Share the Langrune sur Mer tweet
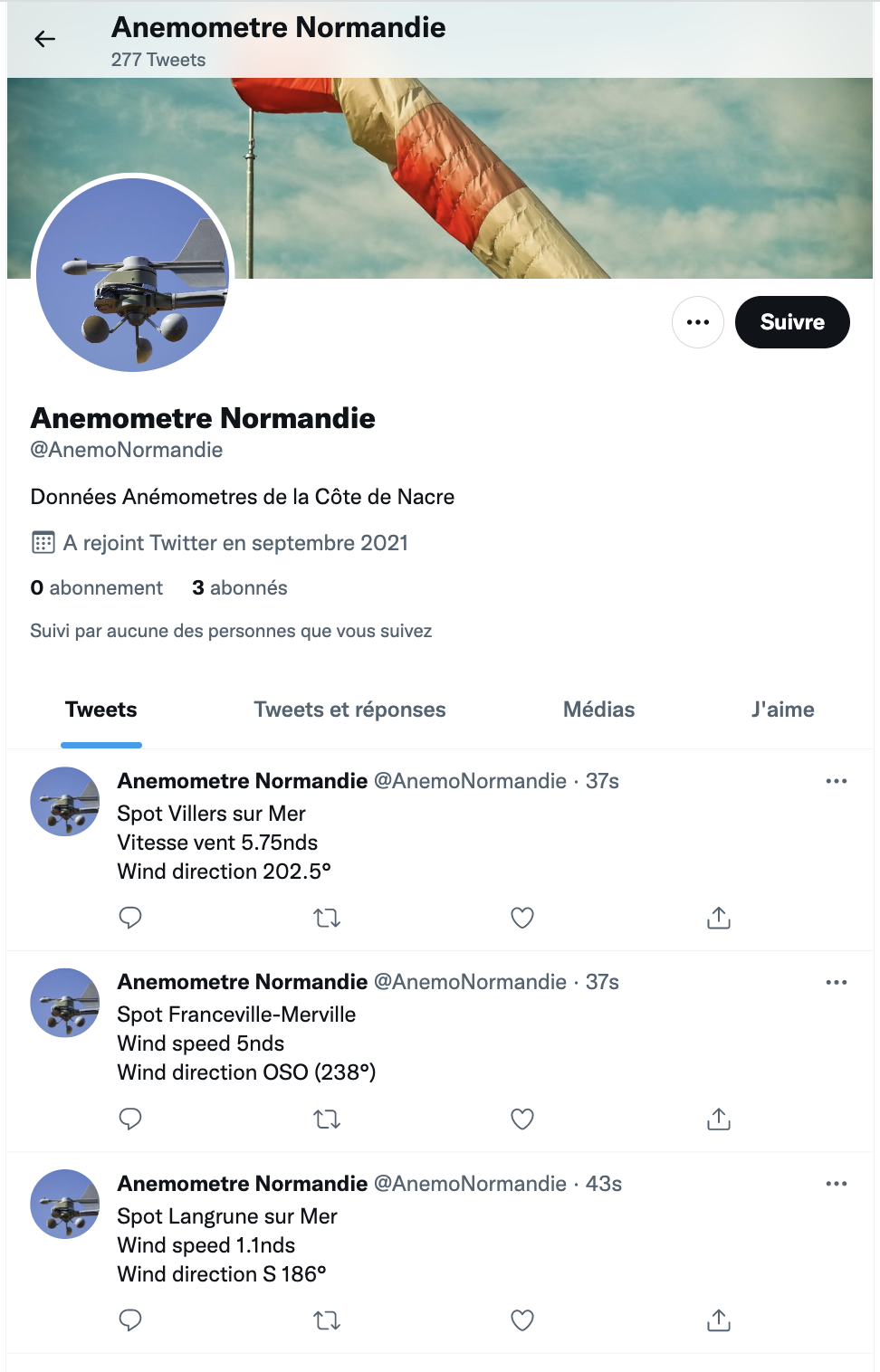This screenshot has width=880, height=1372. click(719, 1320)
